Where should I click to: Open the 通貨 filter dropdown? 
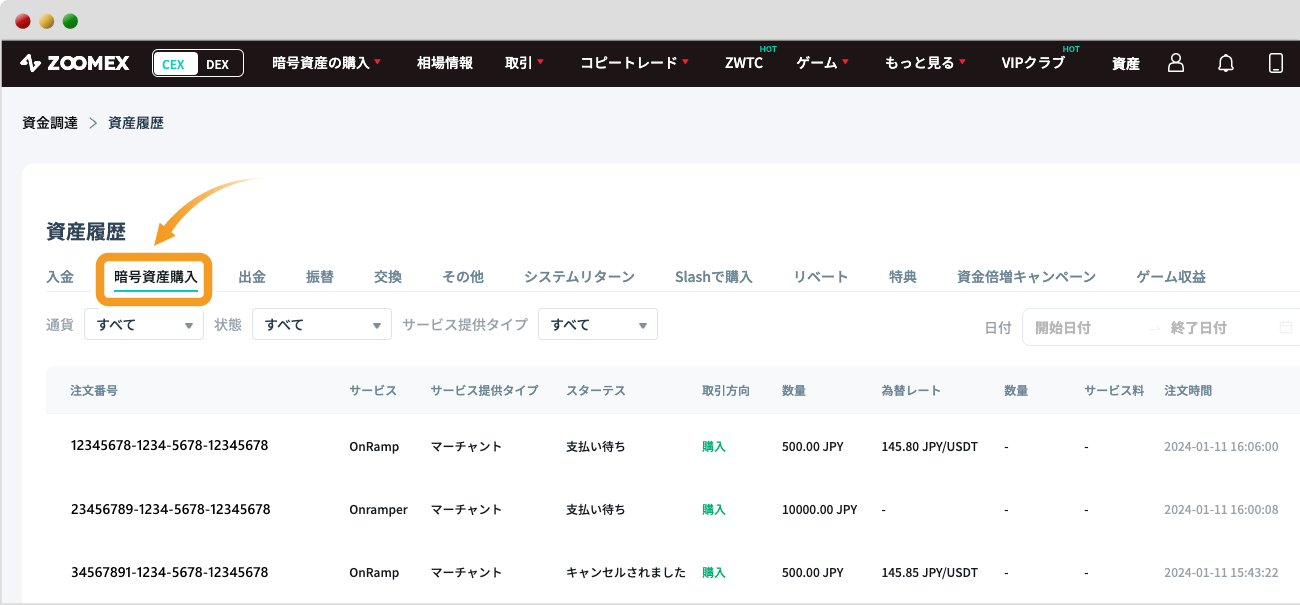(x=144, y=324)
